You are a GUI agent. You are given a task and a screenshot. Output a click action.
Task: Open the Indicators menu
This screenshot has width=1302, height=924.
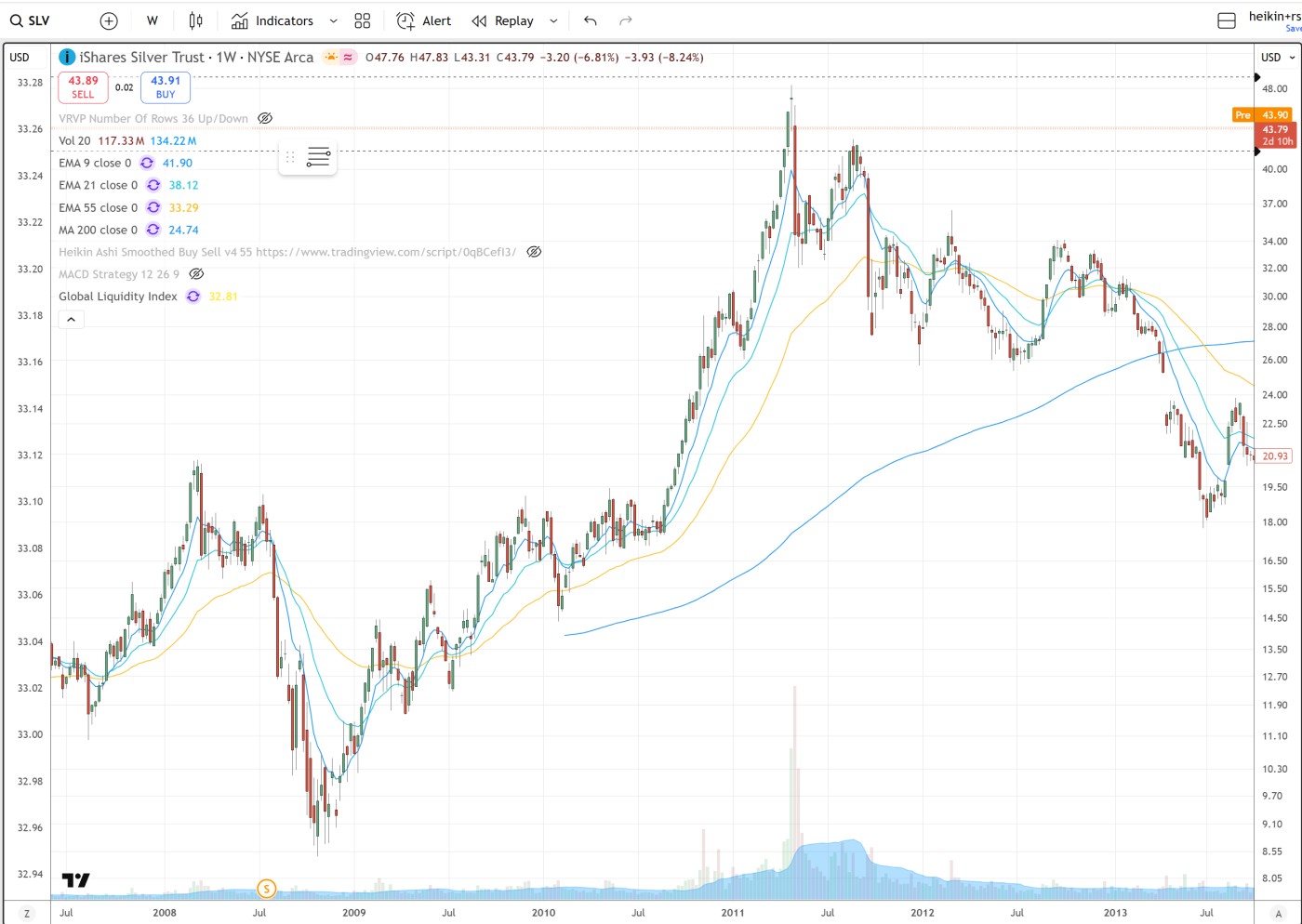pyautogui.click(x=272, y=20)
